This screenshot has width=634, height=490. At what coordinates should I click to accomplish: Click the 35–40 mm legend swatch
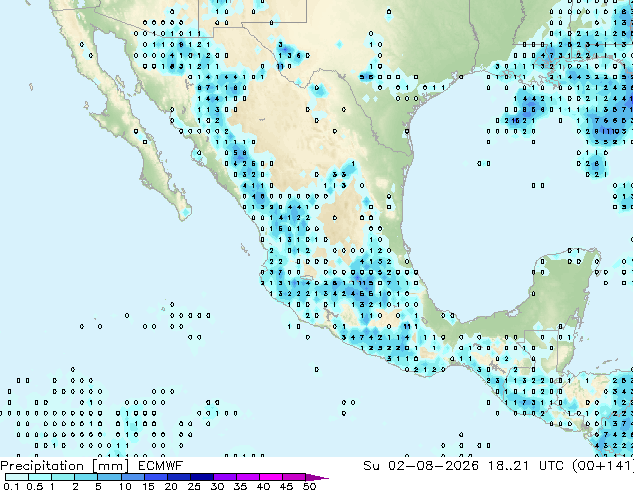point(248,477)
